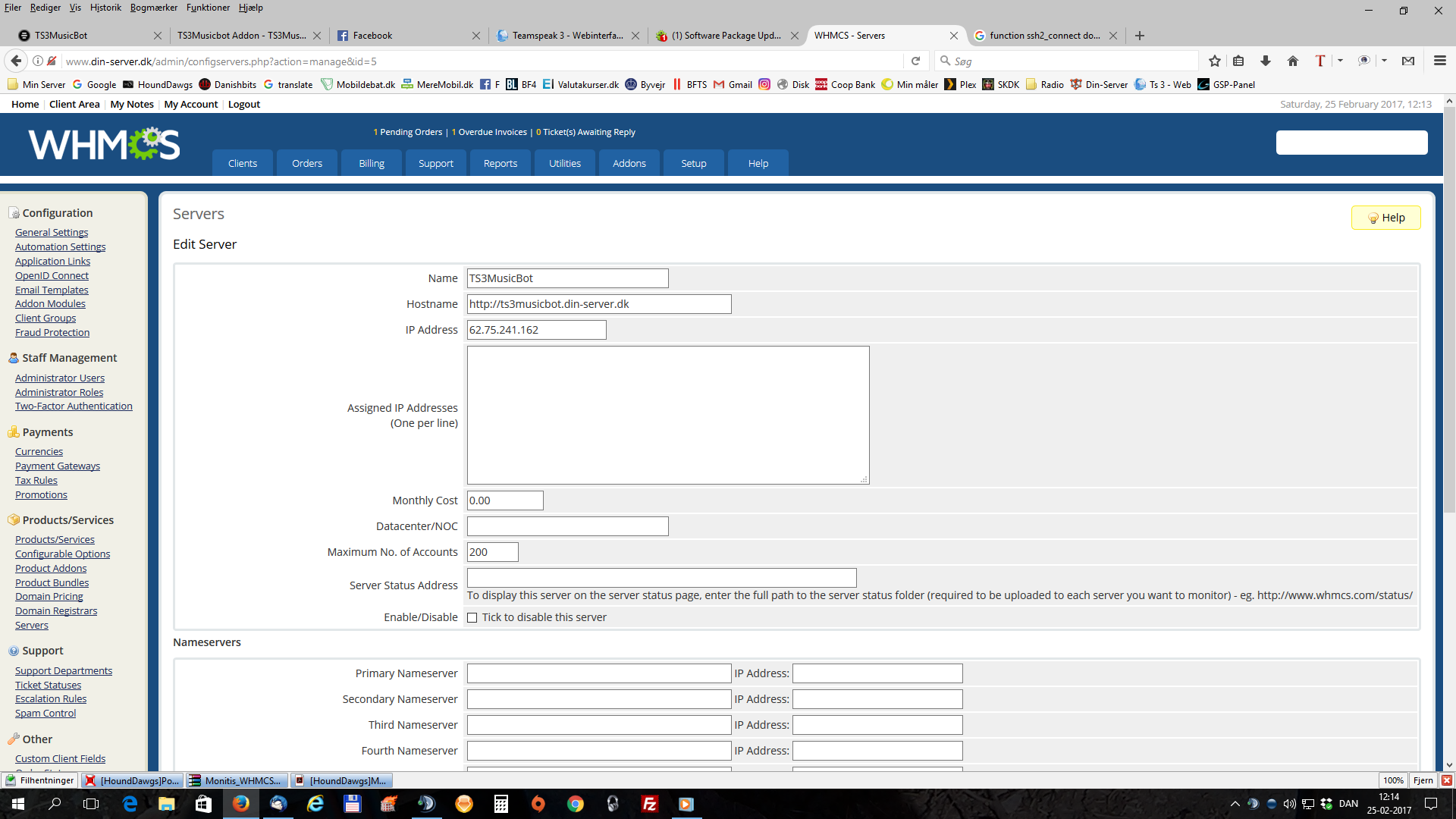Image resolution: width=1456 pixels, height=819 pixels.
Task: Click the Setup menu icon
Action: (x=693, y=163)
